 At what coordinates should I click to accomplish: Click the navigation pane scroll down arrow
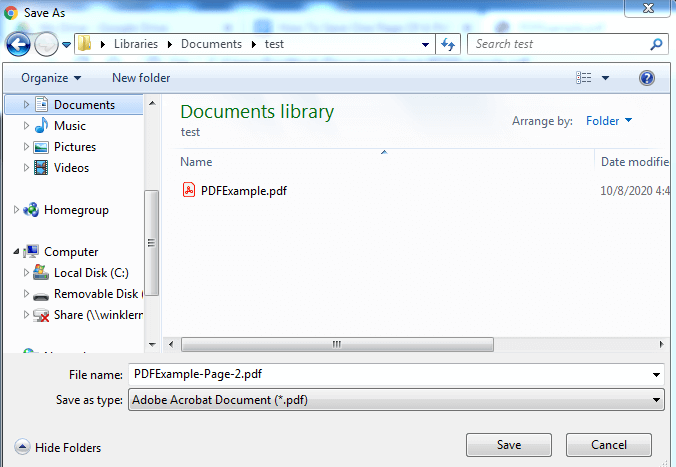pos(152,345)
